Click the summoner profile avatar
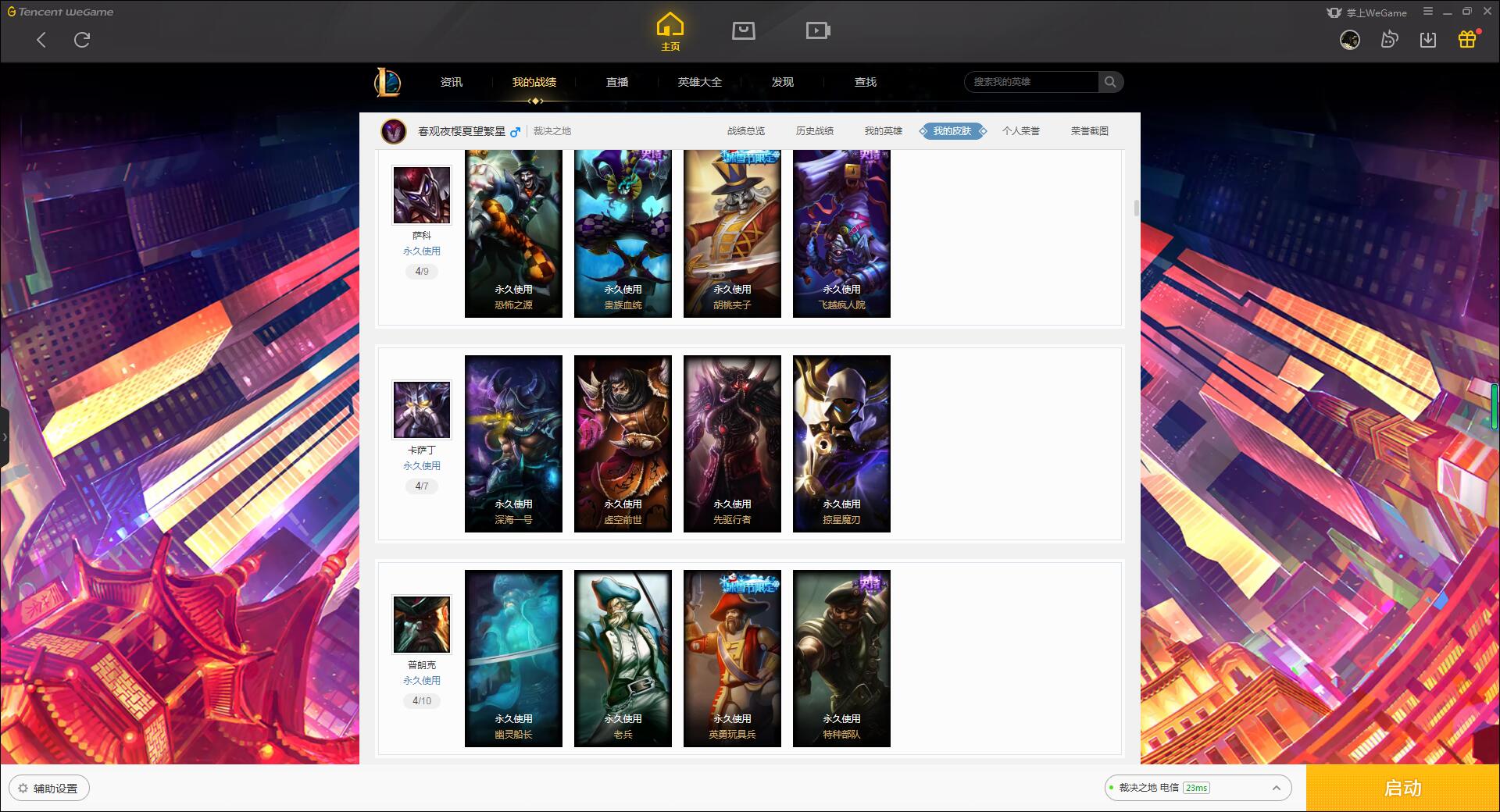The height and width of the screenshot is (812, 1500). (393, 131)
